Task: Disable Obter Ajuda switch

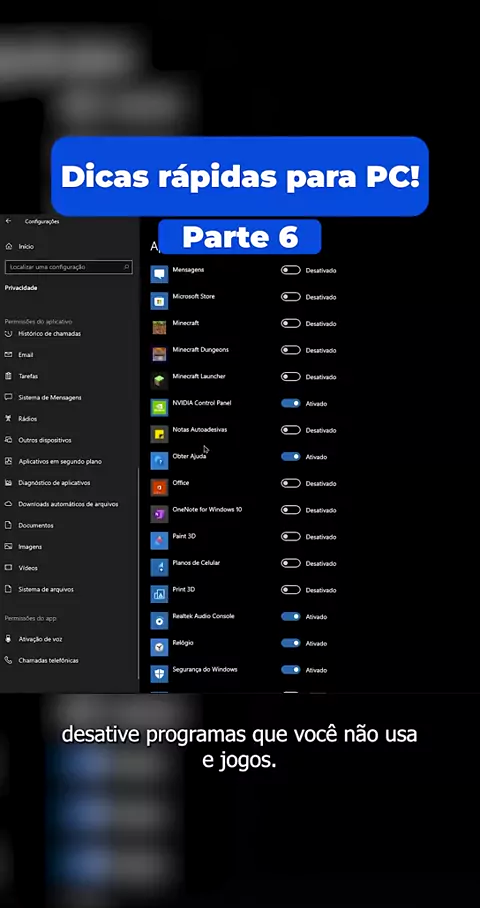Action: 291,457
